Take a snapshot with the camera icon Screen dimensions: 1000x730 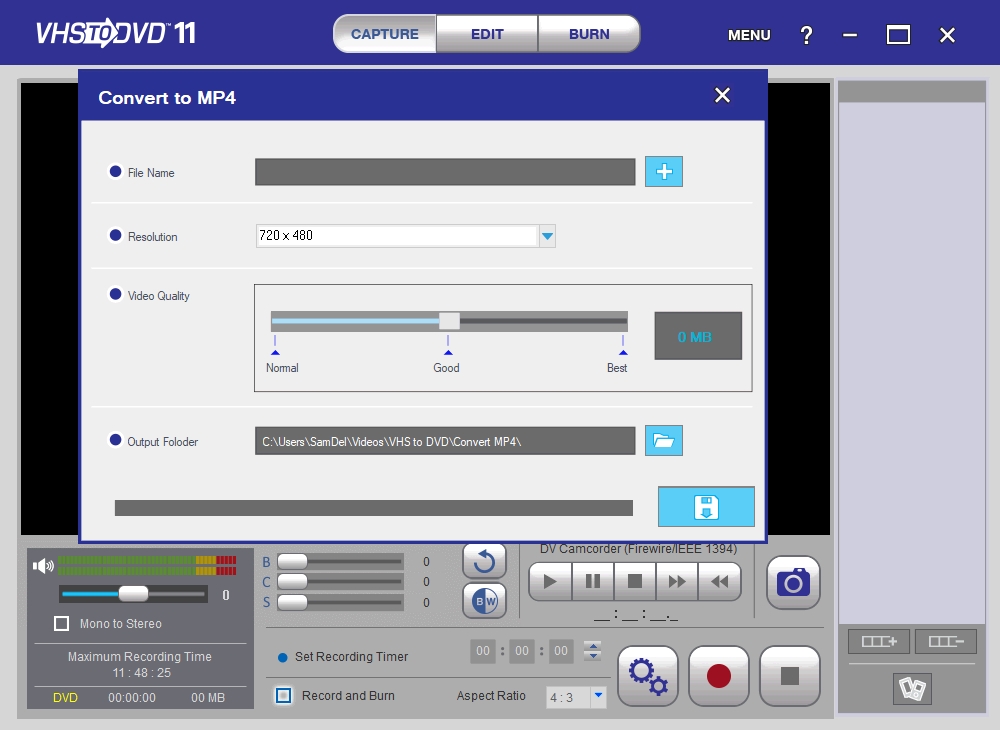tap(793, 582)
